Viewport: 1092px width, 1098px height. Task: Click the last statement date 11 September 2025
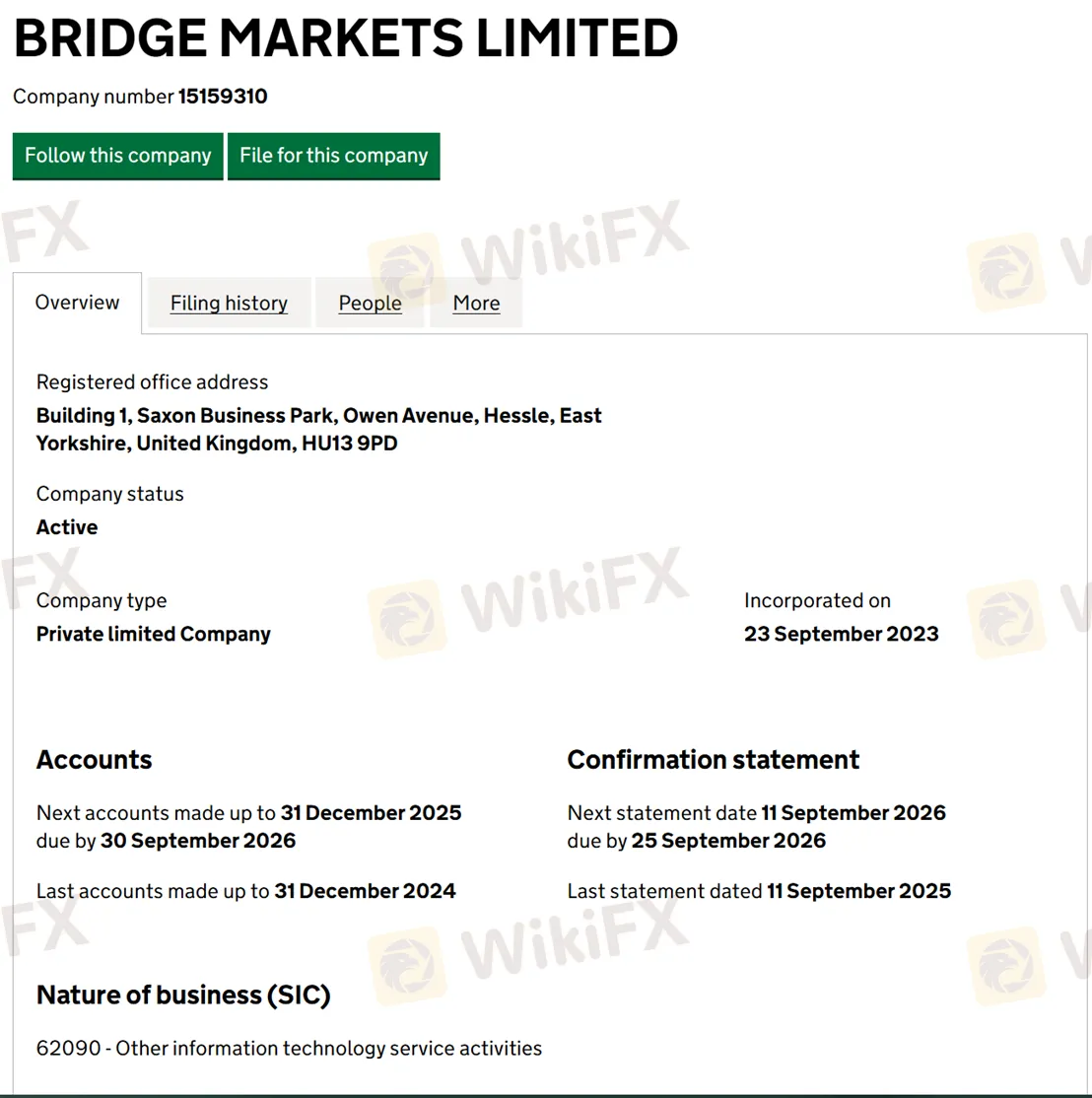[858, 891]
